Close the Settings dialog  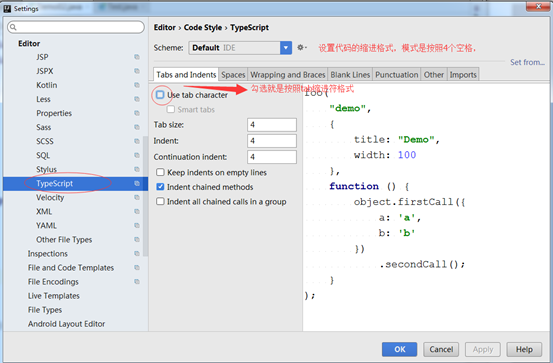tap(538, 6)
